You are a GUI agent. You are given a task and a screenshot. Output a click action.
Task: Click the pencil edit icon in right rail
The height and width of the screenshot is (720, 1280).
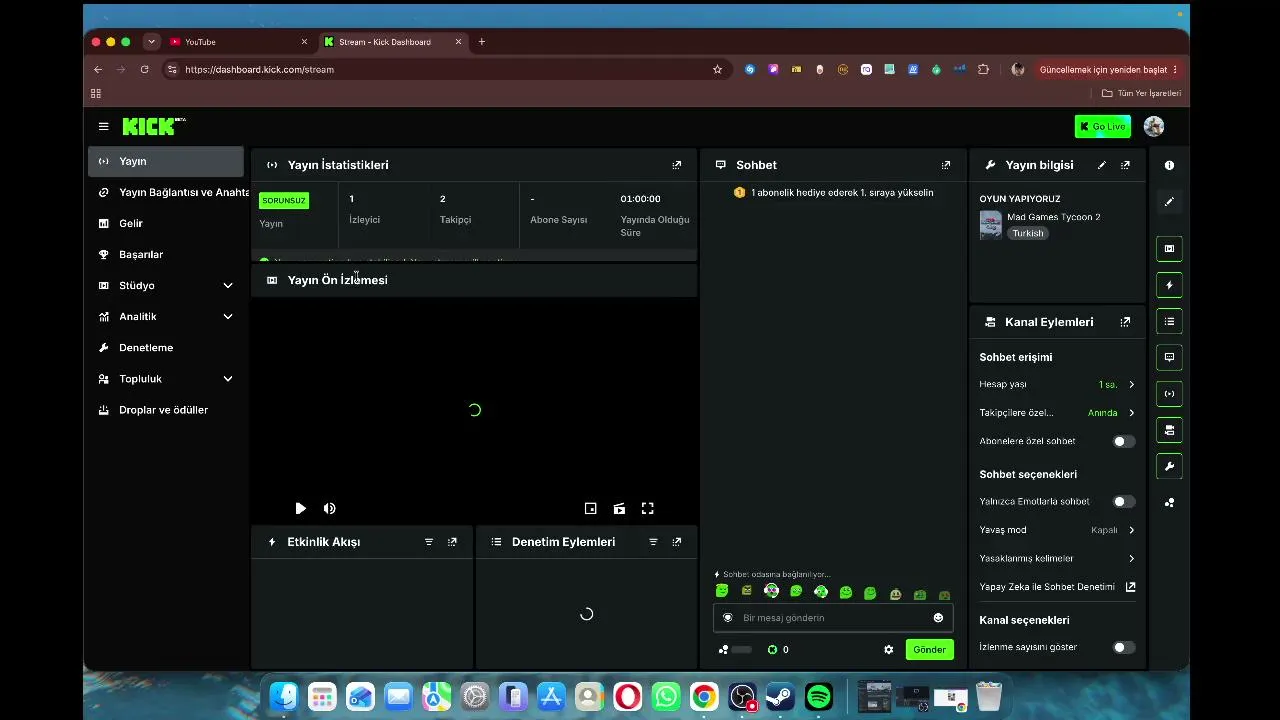(1170, 202)
